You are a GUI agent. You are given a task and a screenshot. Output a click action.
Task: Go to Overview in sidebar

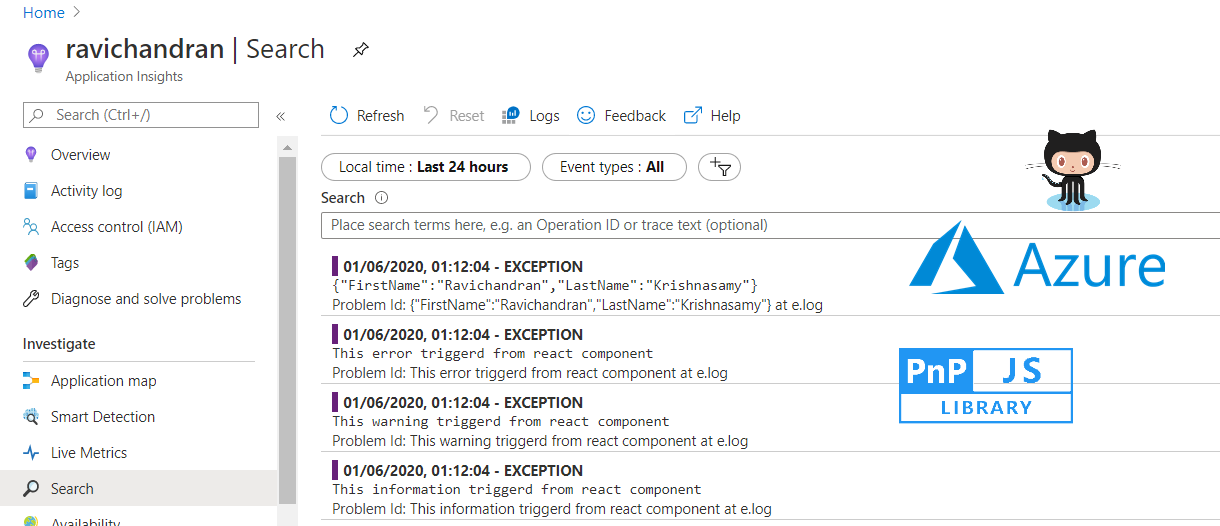pyautogui.click(x=80, y=155)
